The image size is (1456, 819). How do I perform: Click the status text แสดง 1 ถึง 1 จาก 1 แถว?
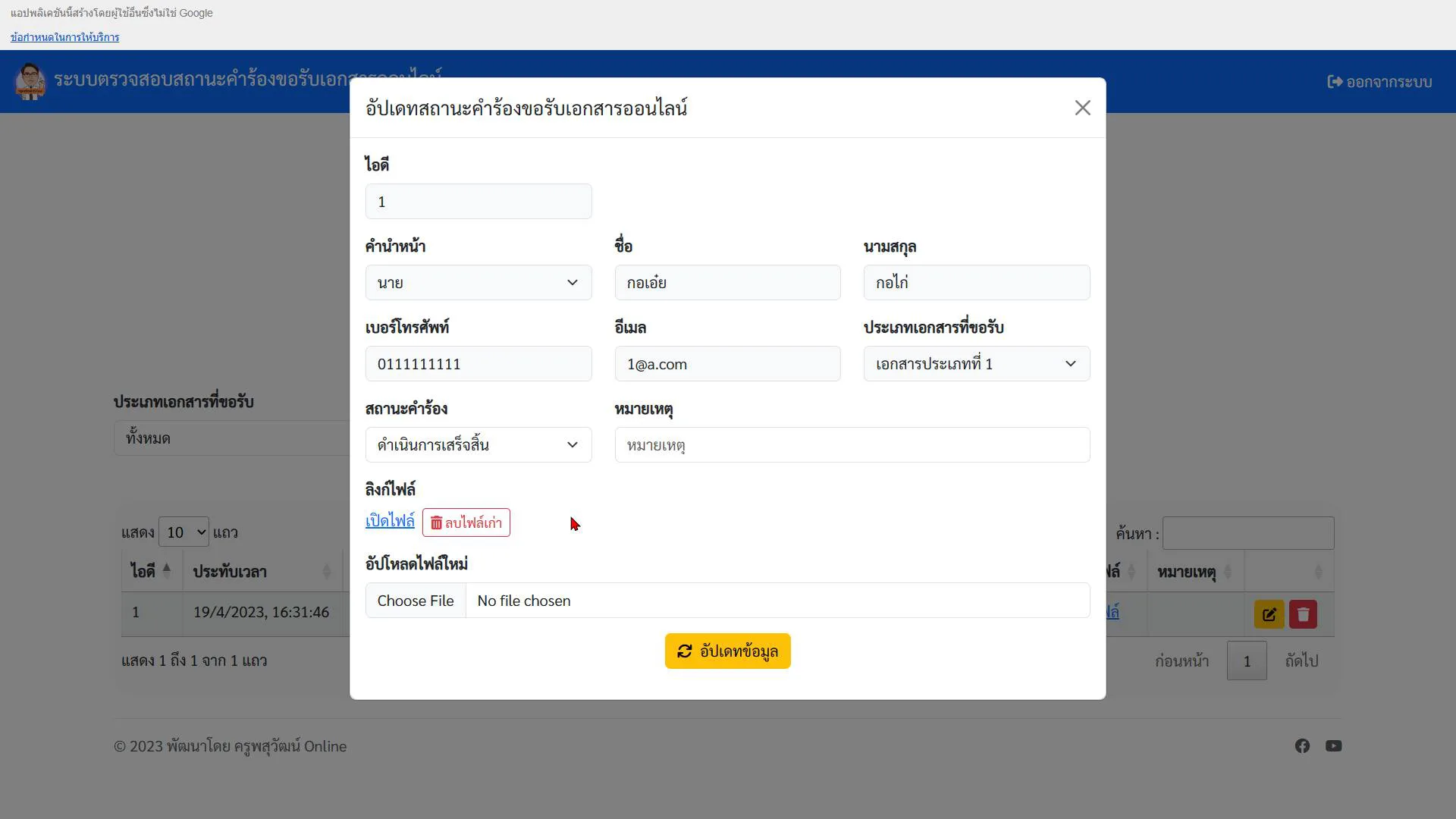pos(194,661)
